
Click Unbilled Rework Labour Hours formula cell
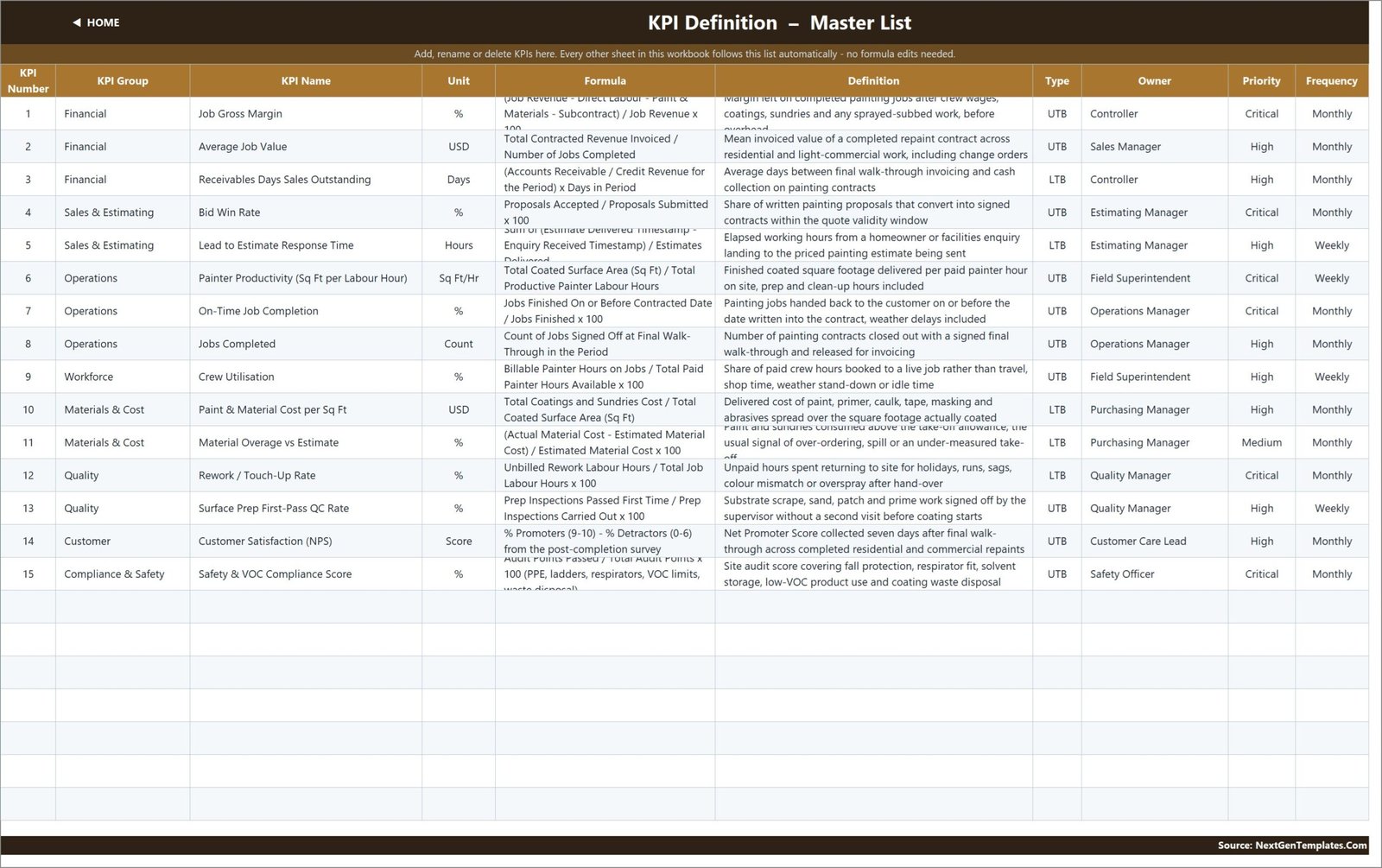click(x=605, y=475)
